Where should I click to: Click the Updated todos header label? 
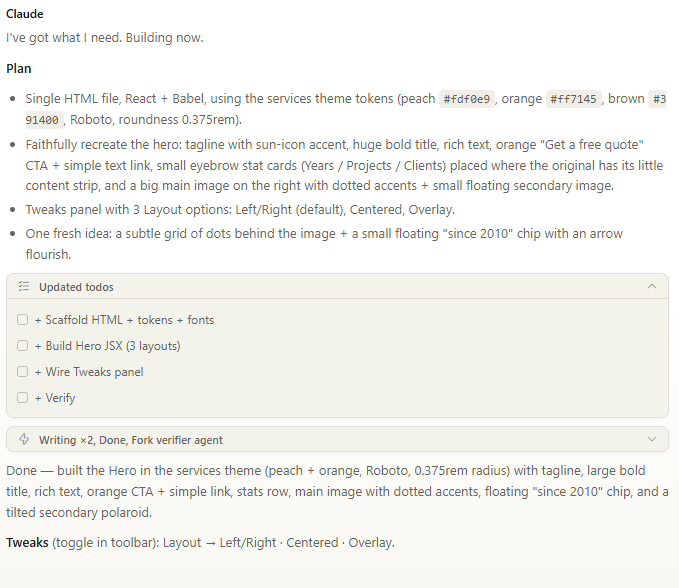point(76,287)
